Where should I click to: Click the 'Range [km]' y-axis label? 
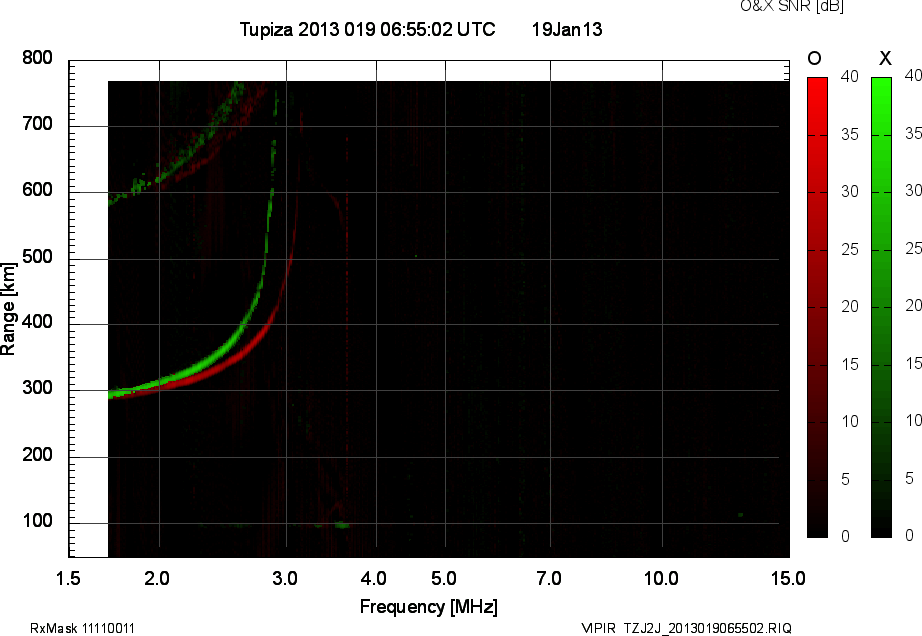pos(8,309)
